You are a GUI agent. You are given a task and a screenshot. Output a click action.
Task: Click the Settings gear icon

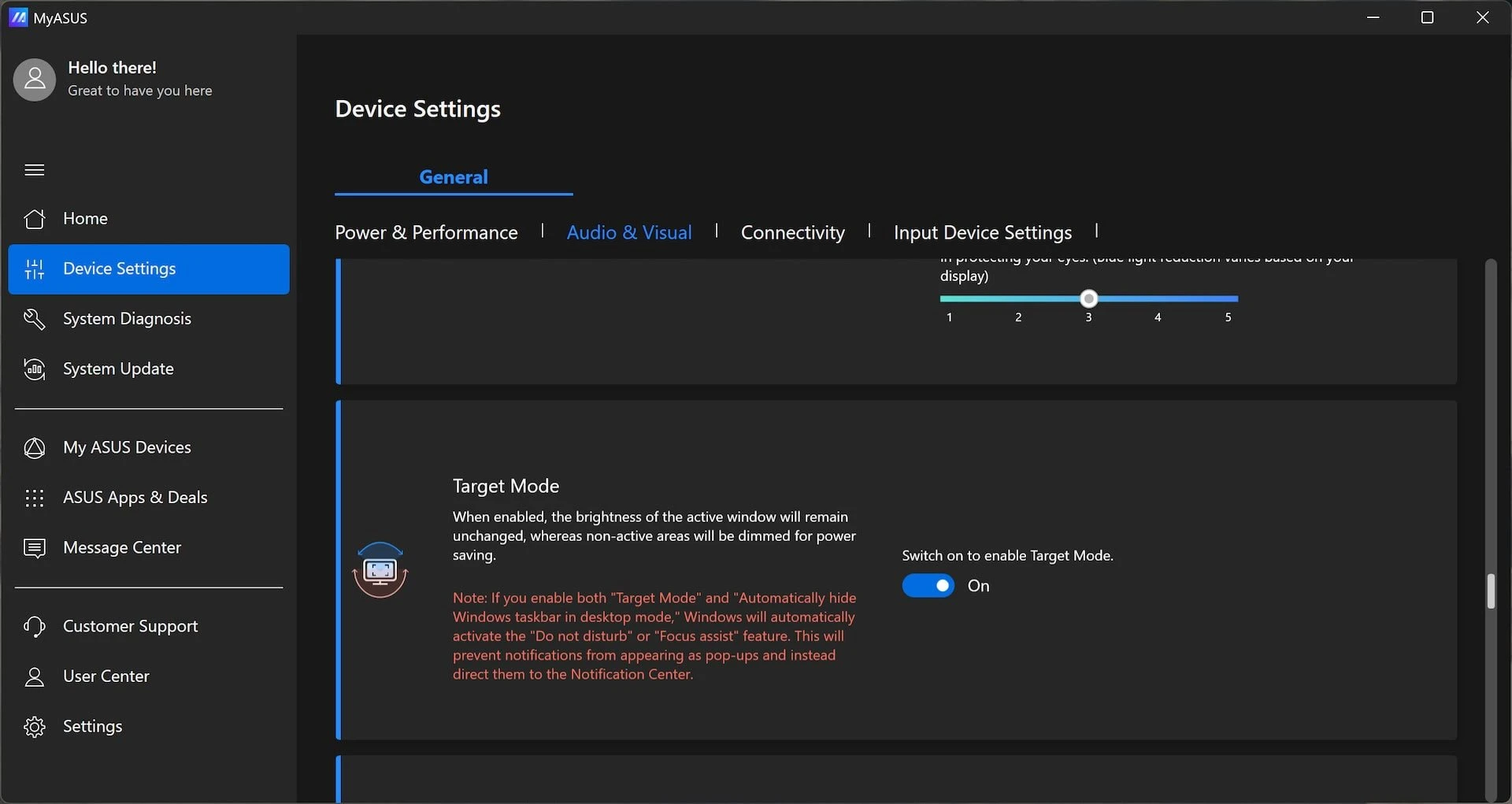click(35, 726)
